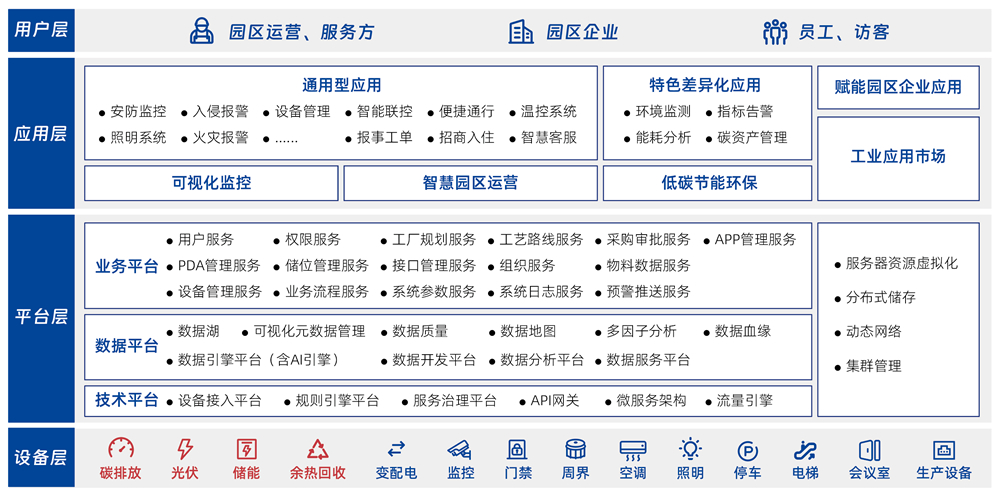Click the 园区企业 building icon
The height and width of the screenshot is (496, 1000).
coord(521,32)
